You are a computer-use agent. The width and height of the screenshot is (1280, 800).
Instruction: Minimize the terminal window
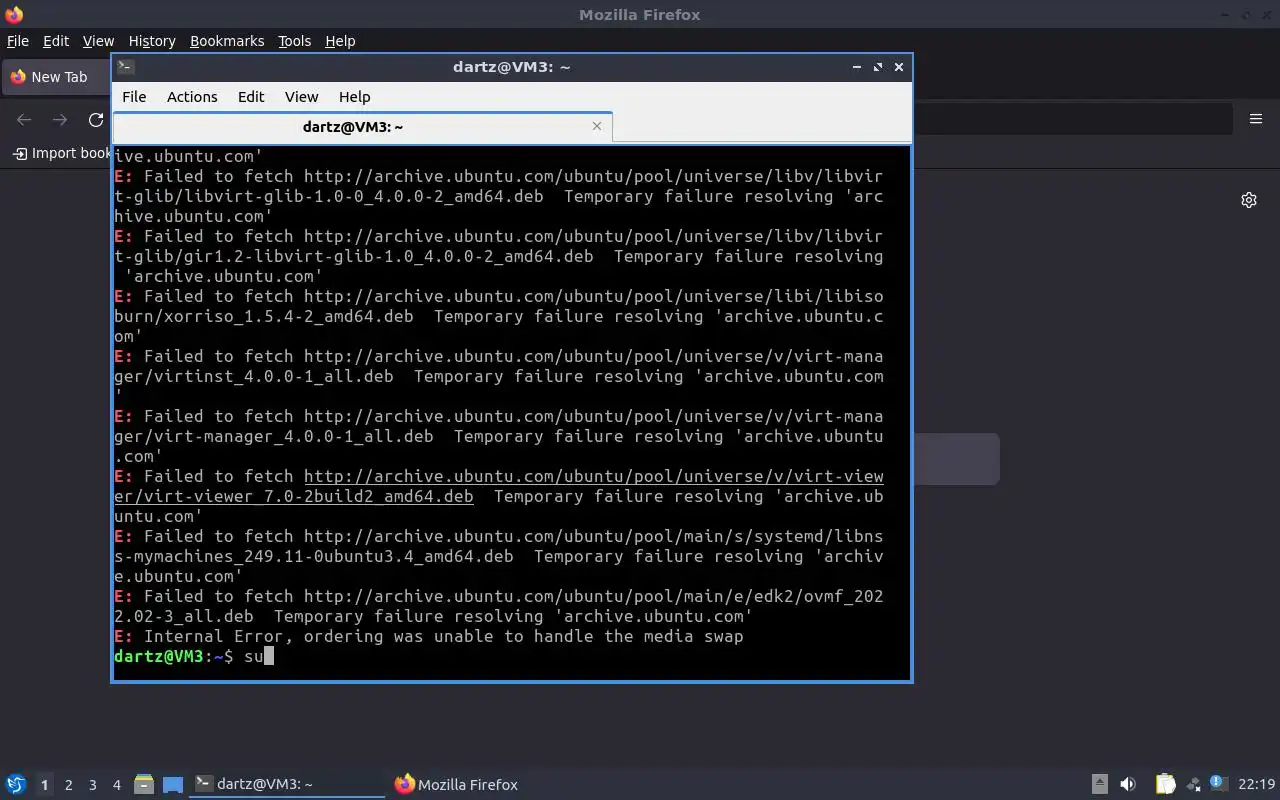coord(857,67)
